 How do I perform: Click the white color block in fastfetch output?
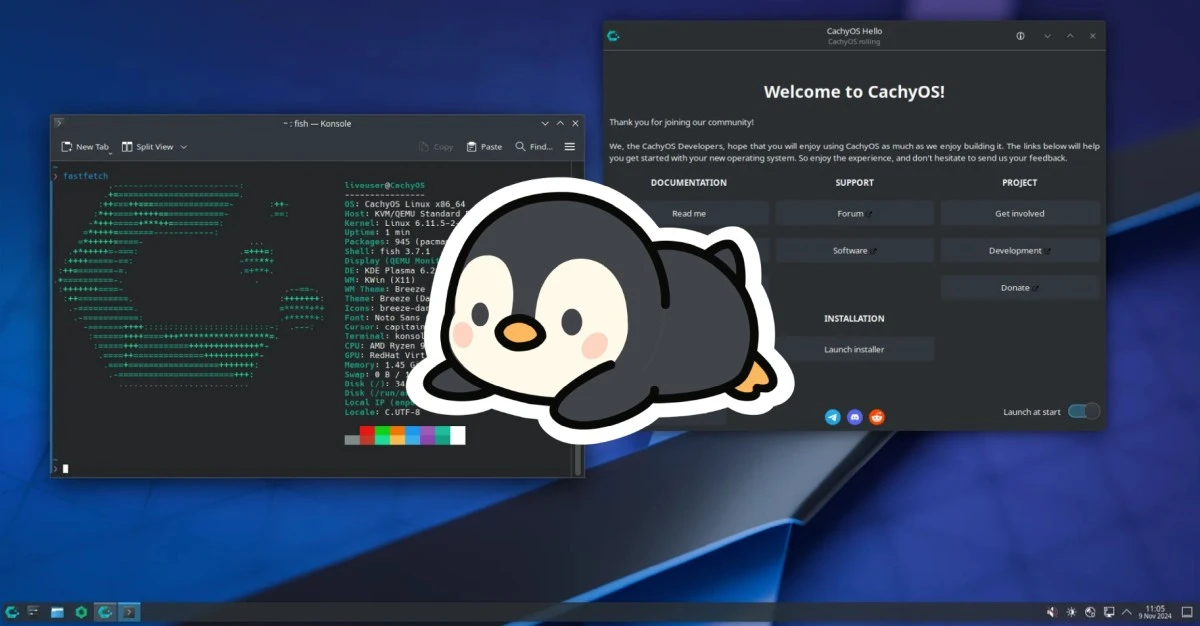[x=458, y=436]
